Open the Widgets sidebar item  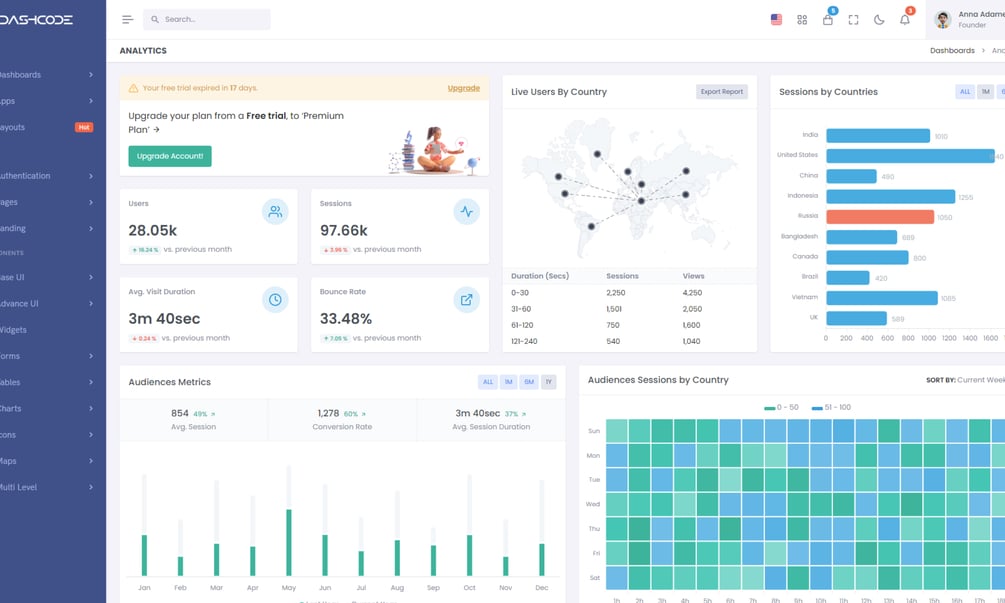(46, 330)
